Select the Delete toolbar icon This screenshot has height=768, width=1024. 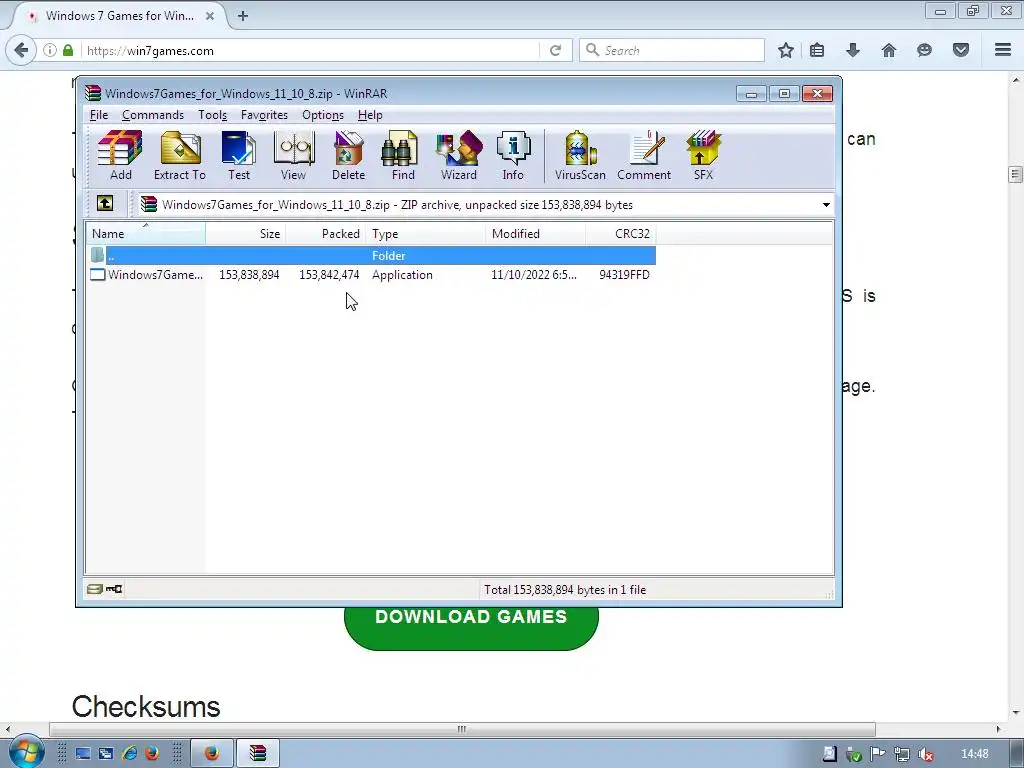[348, 156]
